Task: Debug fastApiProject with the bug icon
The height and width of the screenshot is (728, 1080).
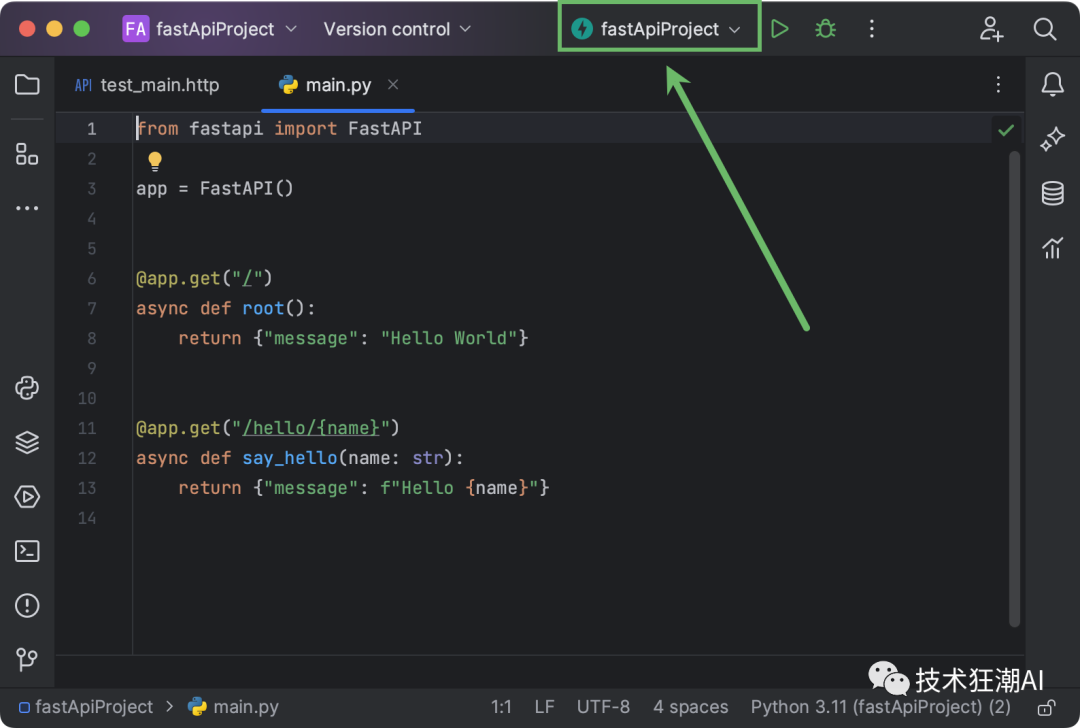Action: [x=825, y=29]
